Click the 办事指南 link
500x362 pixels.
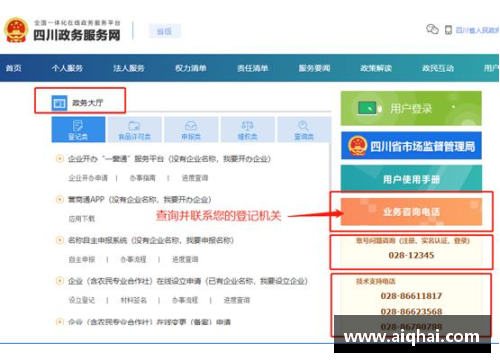[x=142, y=178]
